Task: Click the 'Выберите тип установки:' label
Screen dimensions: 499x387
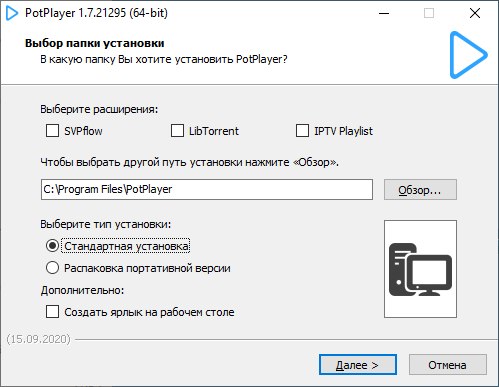Action: (x=106, y=224)
